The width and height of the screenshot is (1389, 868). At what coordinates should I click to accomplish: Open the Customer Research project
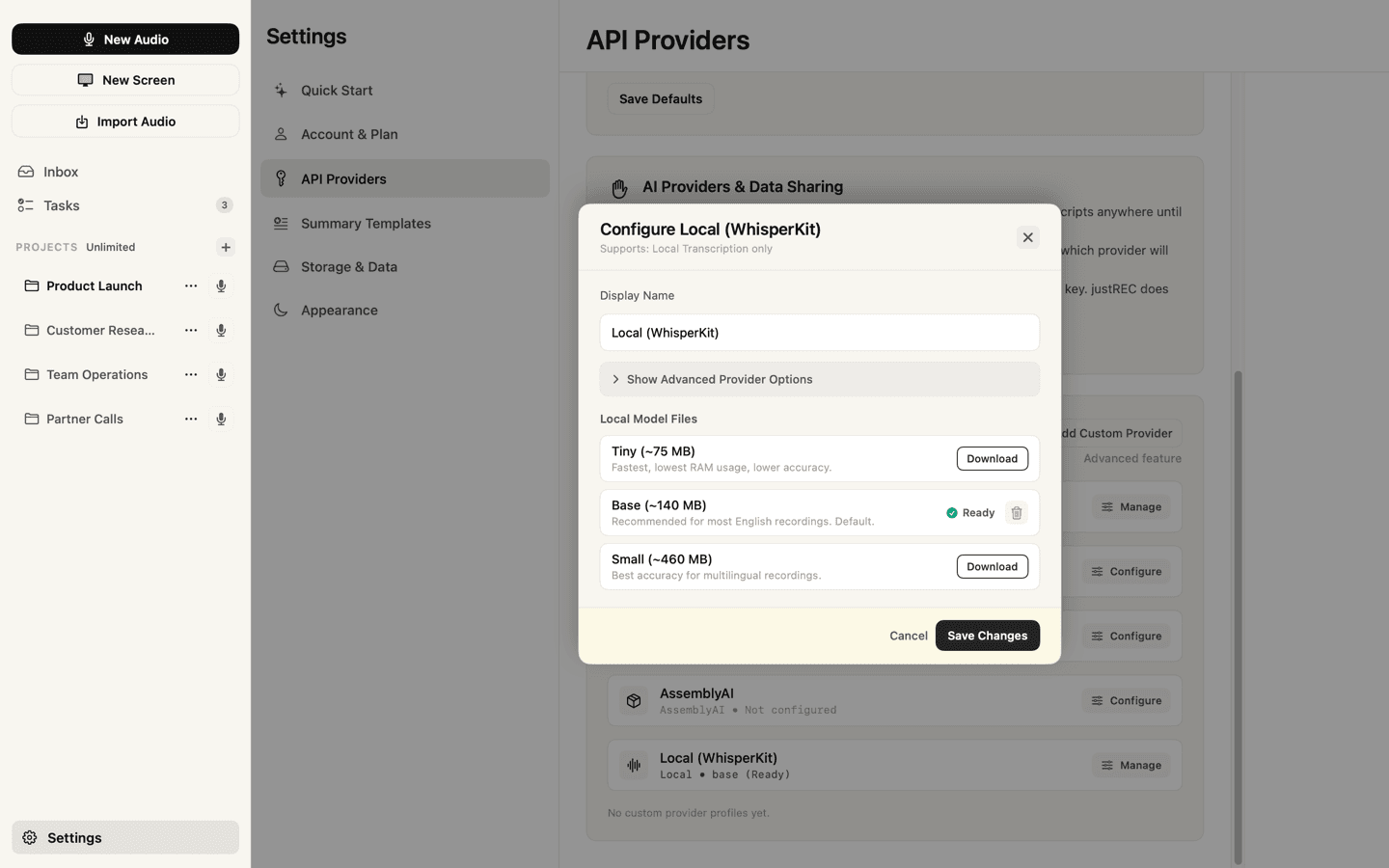pos(100,330)
